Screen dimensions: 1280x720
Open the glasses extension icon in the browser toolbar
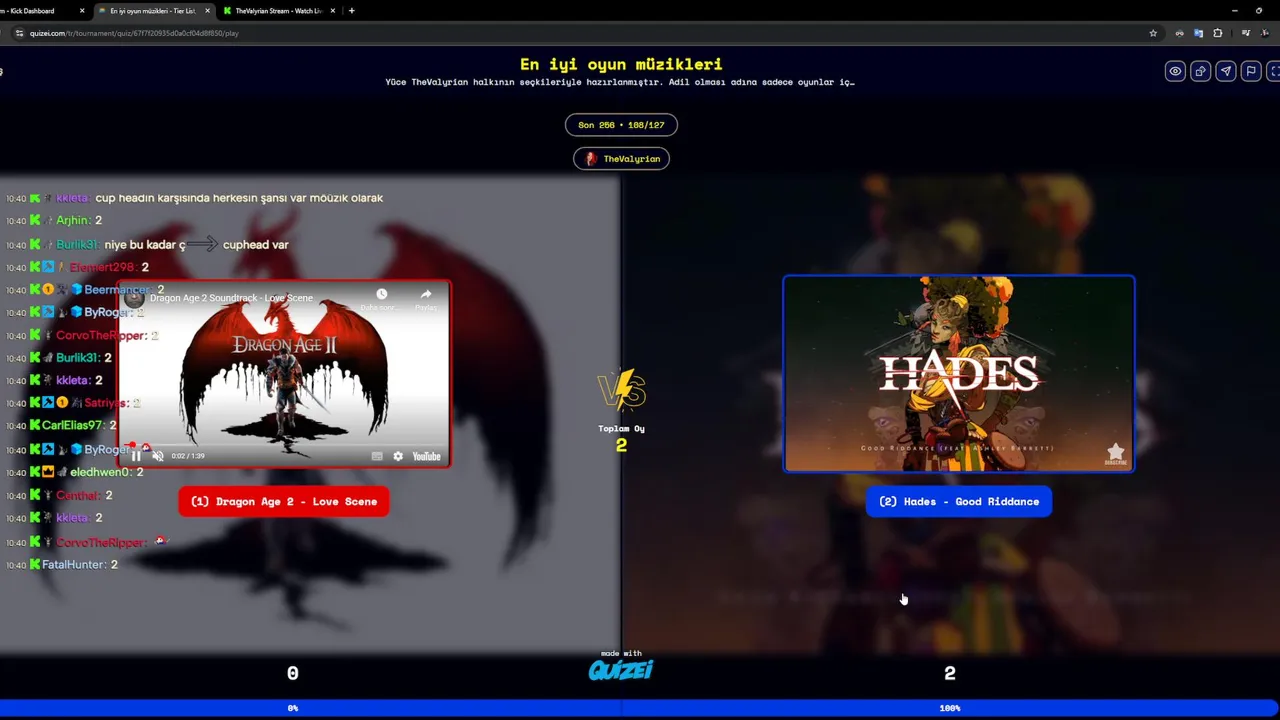pos(1179,33)
